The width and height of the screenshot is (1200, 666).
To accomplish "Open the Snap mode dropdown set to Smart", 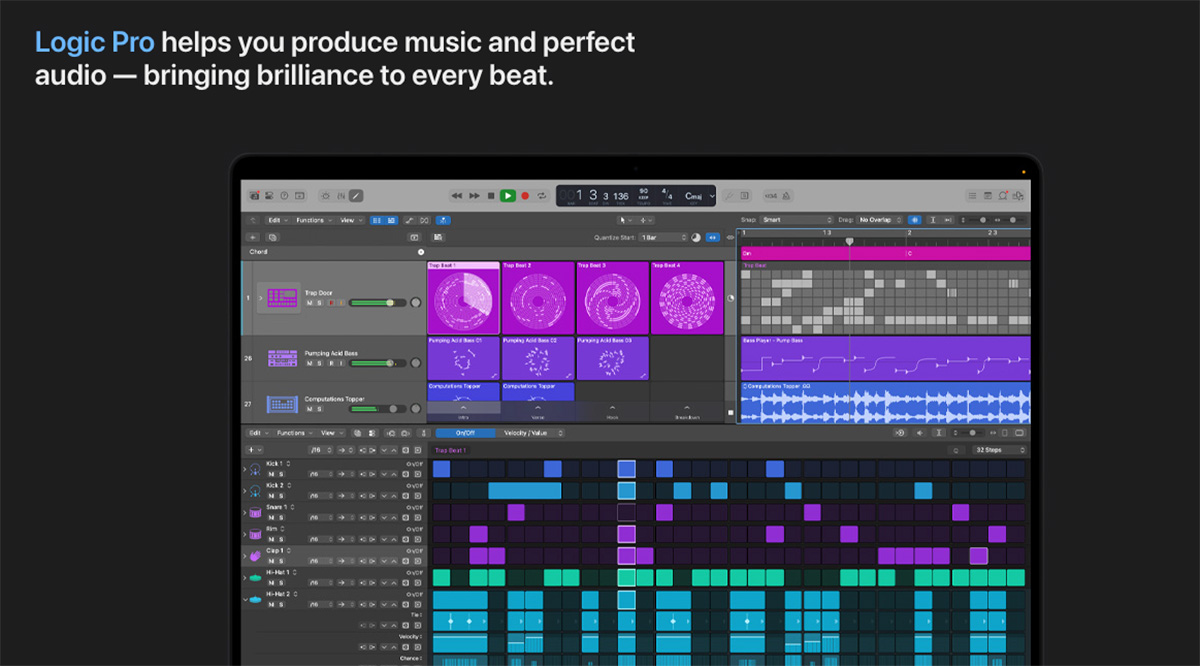I will [x=795, y=219].
